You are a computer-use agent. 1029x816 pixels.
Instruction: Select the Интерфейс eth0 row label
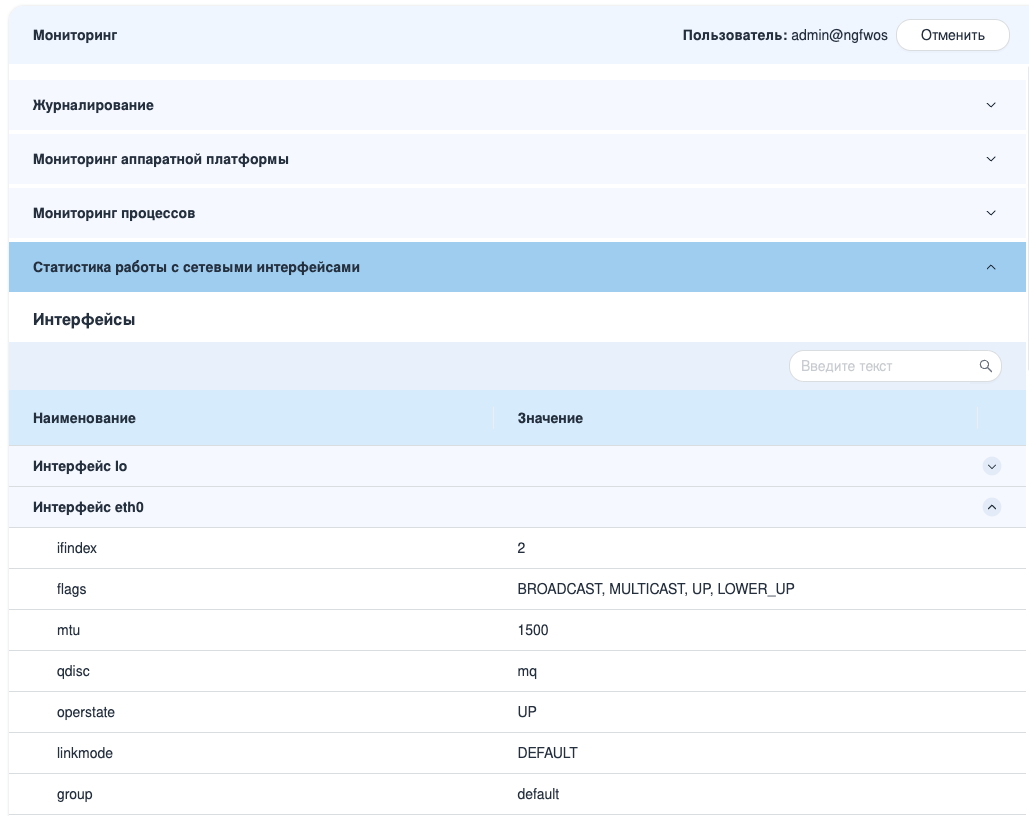pyautogui.click(x=88, y=507)
